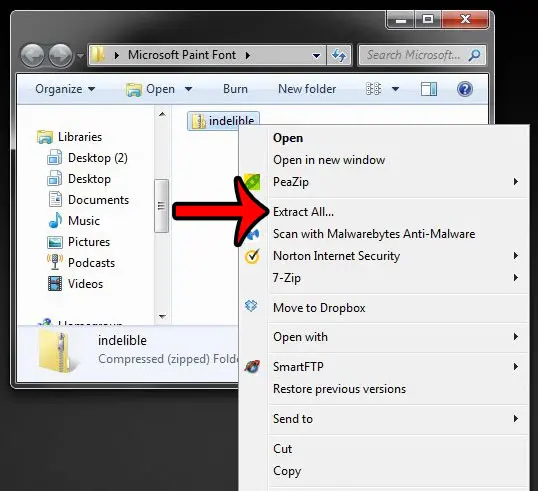Expand the Open button dropdown arrow
The image size is (538, 491).
tap(188, 89)
